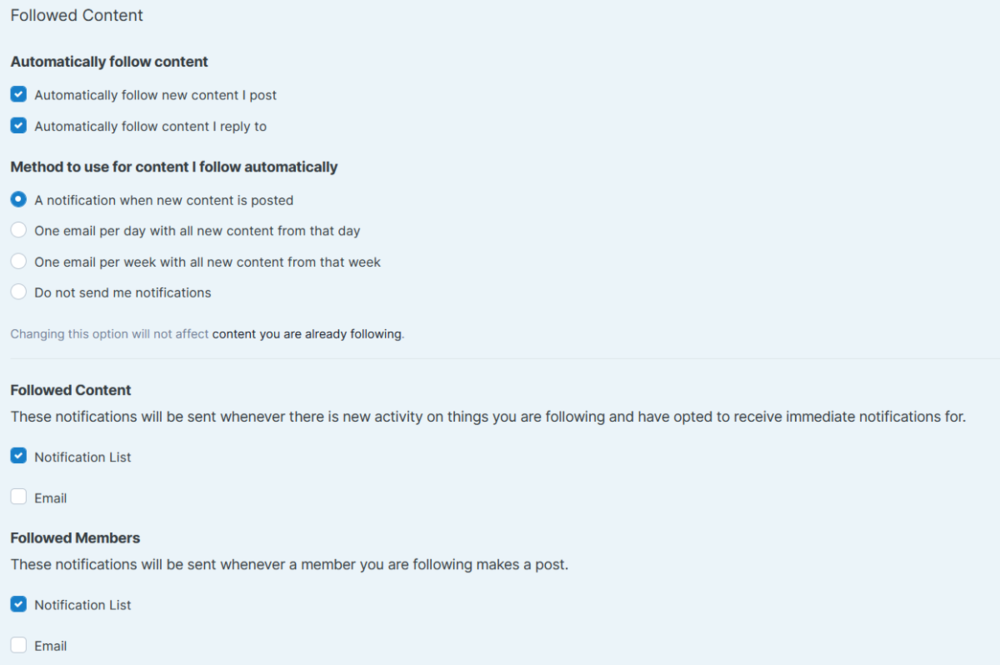Click the Notification List label under Followed Content
1000x665 pixels.
coord(83,456)
